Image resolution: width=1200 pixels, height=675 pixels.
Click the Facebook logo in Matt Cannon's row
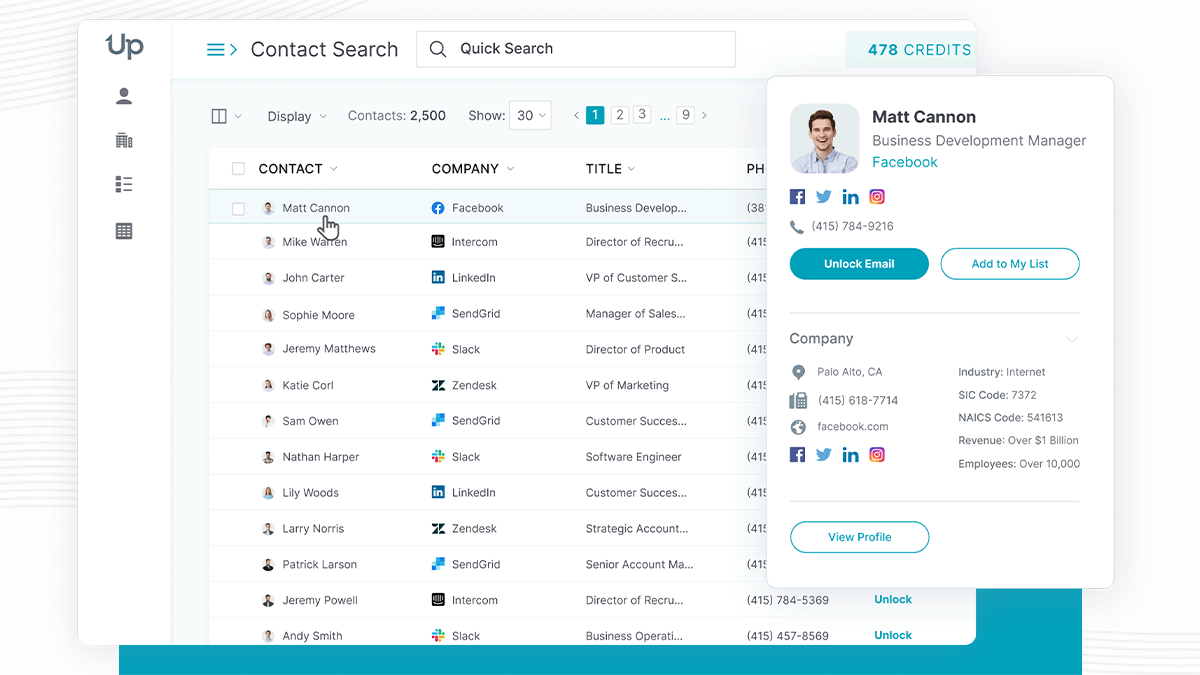click(438, 208)
